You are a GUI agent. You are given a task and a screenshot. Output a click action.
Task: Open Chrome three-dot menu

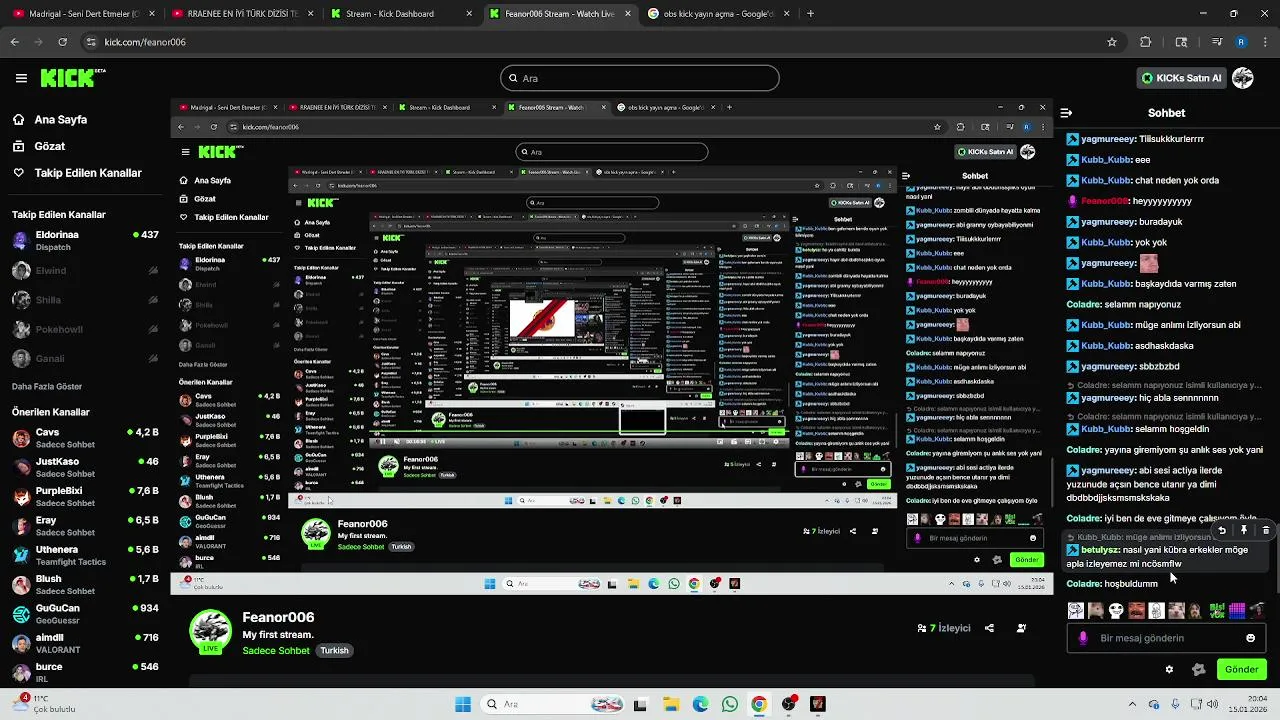(x=1265, y=42)
